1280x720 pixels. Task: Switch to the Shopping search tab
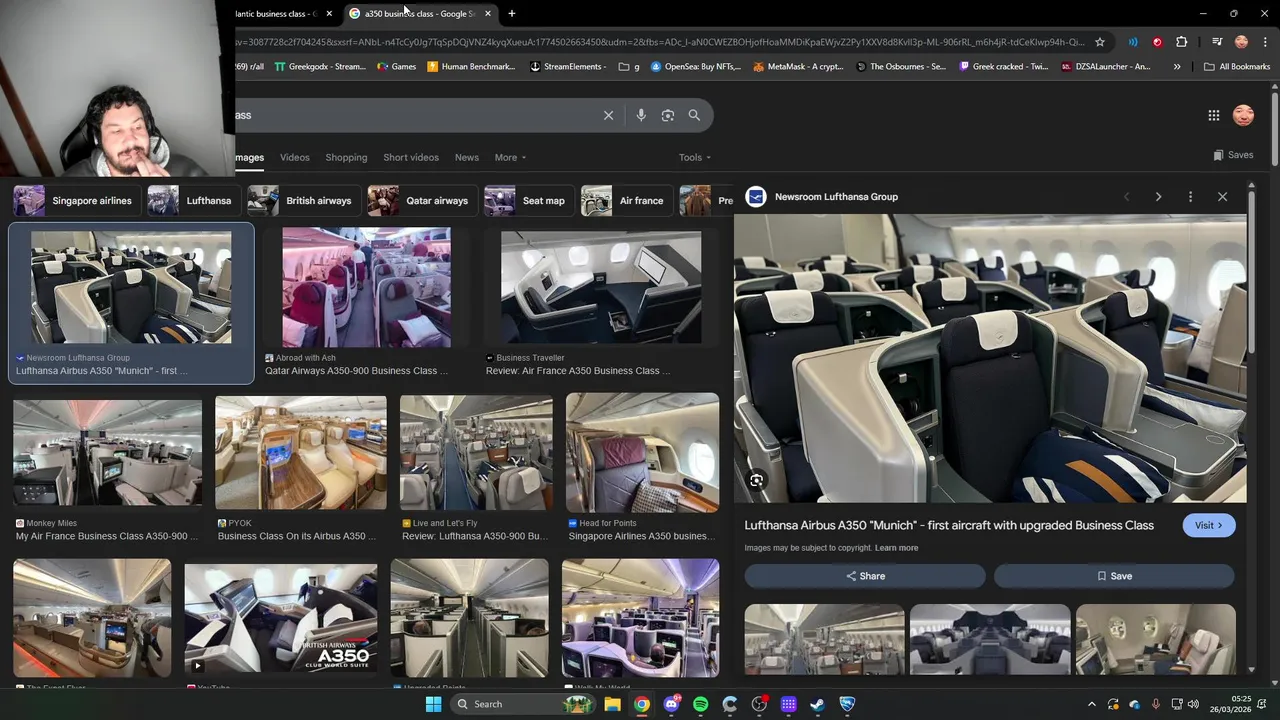[x=346, y=157]
